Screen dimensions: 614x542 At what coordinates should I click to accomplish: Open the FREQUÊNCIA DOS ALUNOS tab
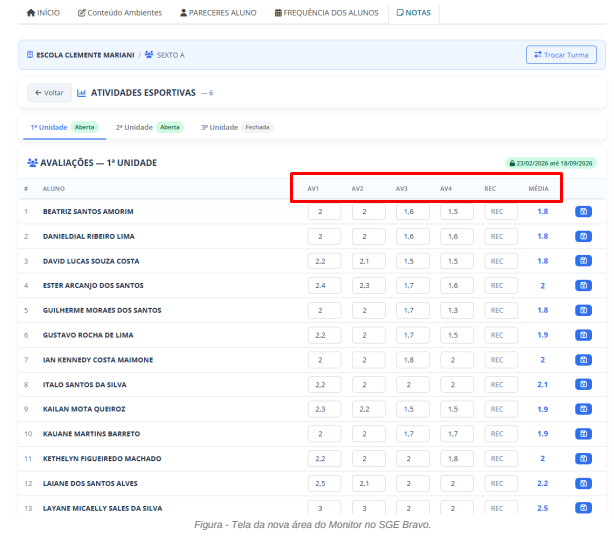326,13
